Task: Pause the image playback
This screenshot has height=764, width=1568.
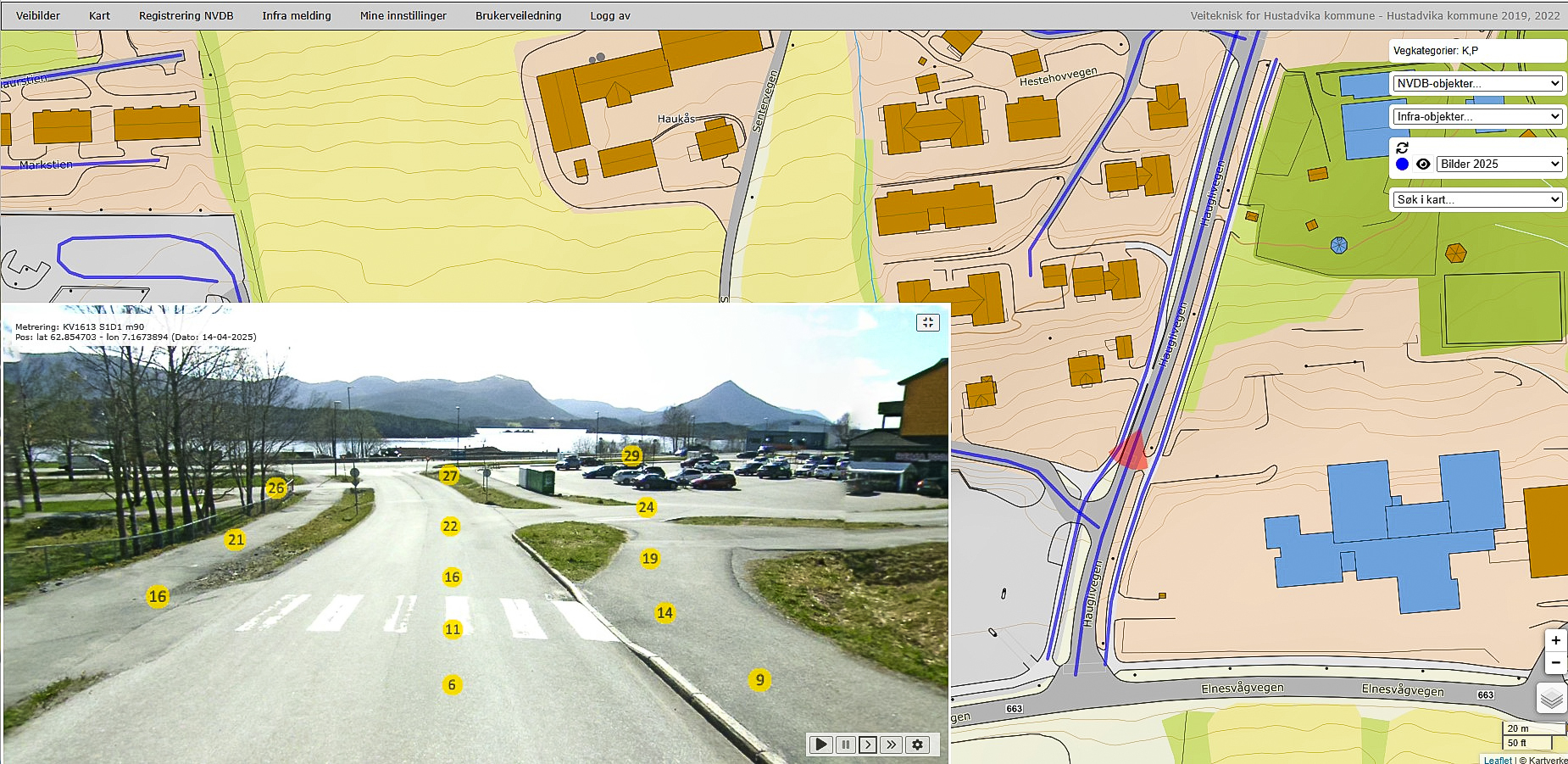Action: (x=845, y=744)
